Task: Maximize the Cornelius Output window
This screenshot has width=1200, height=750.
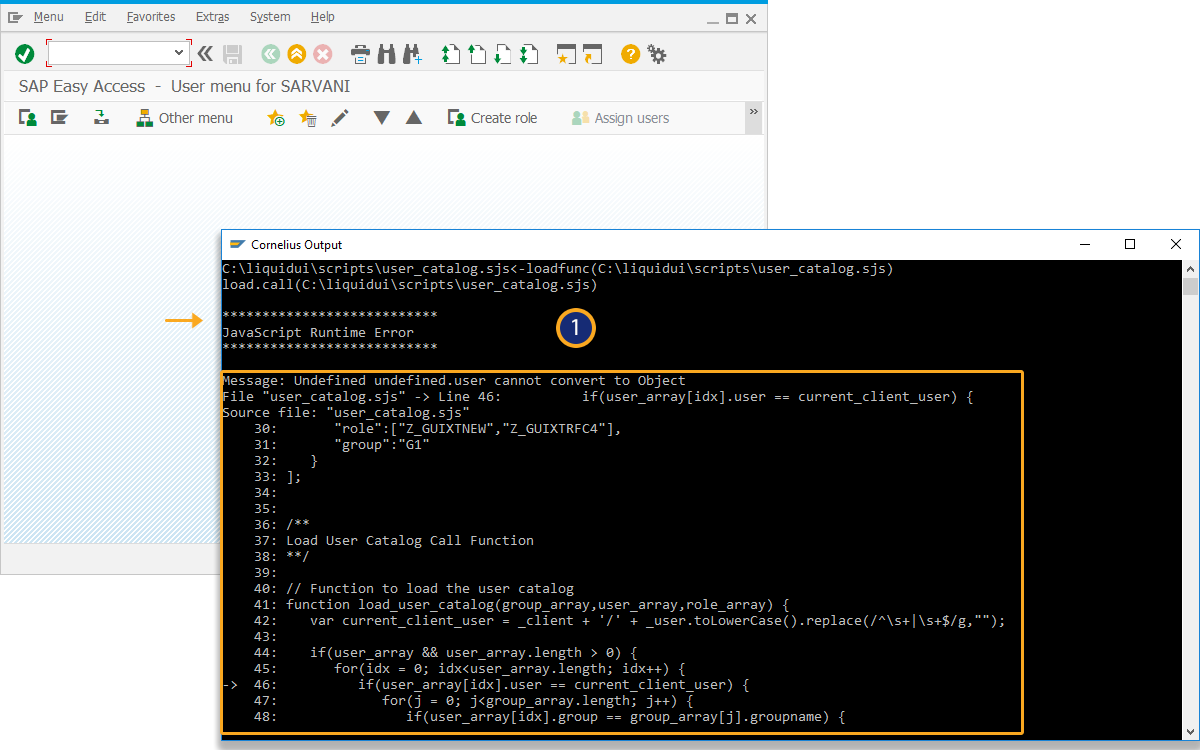Action: point(1130,244)
